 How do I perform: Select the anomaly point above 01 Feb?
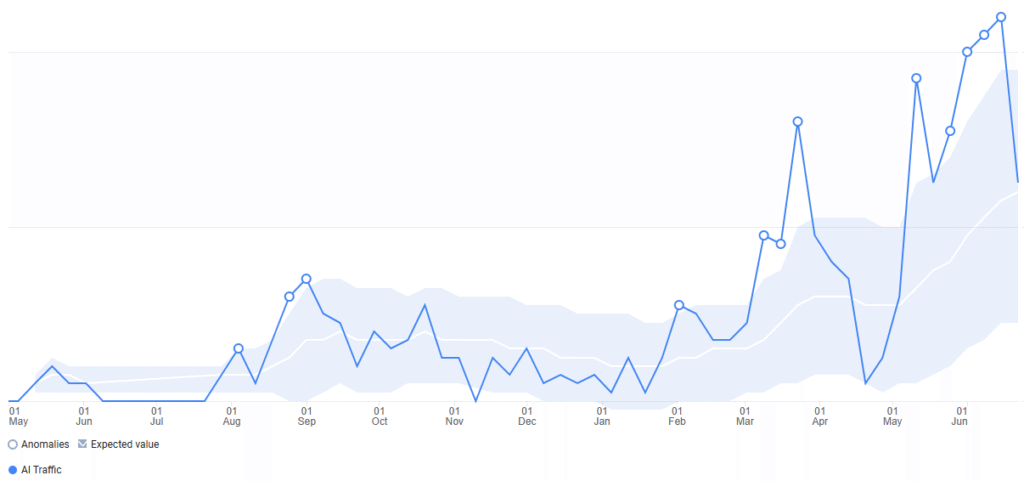pos(679,305)
